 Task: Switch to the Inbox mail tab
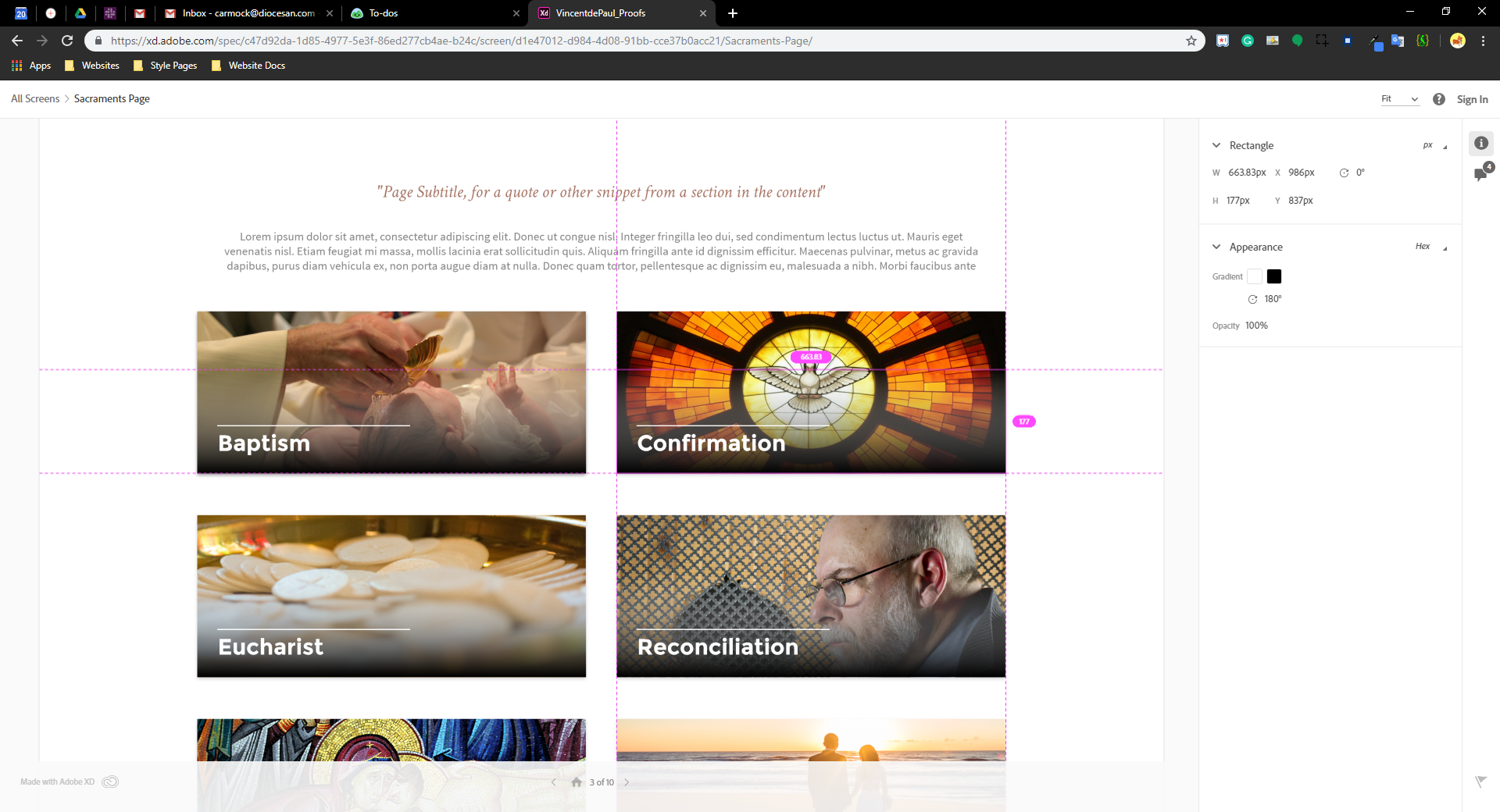pos(248,13)
